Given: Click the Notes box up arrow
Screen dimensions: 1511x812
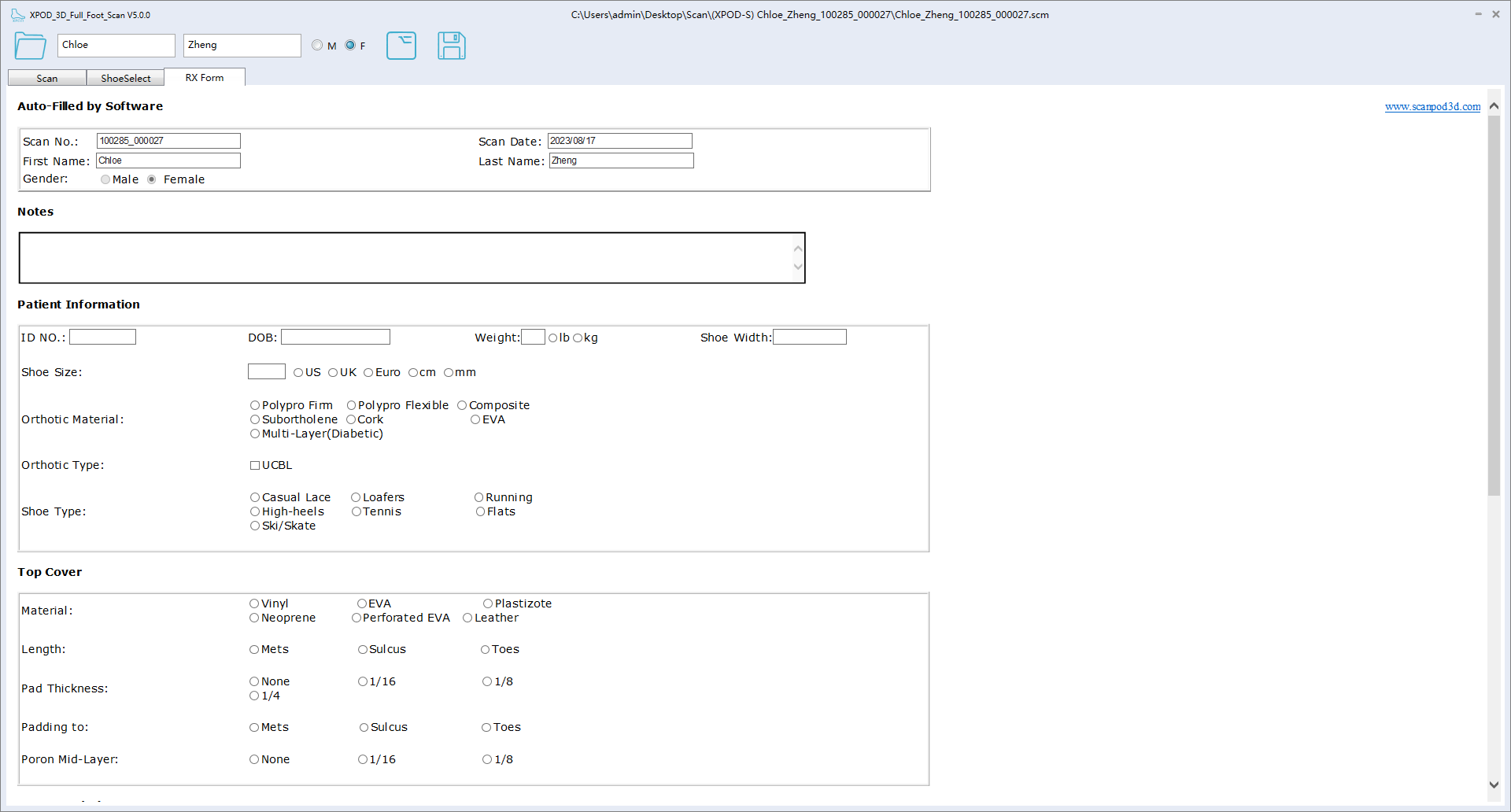Looking at the screenshot, I should (798, 249).
